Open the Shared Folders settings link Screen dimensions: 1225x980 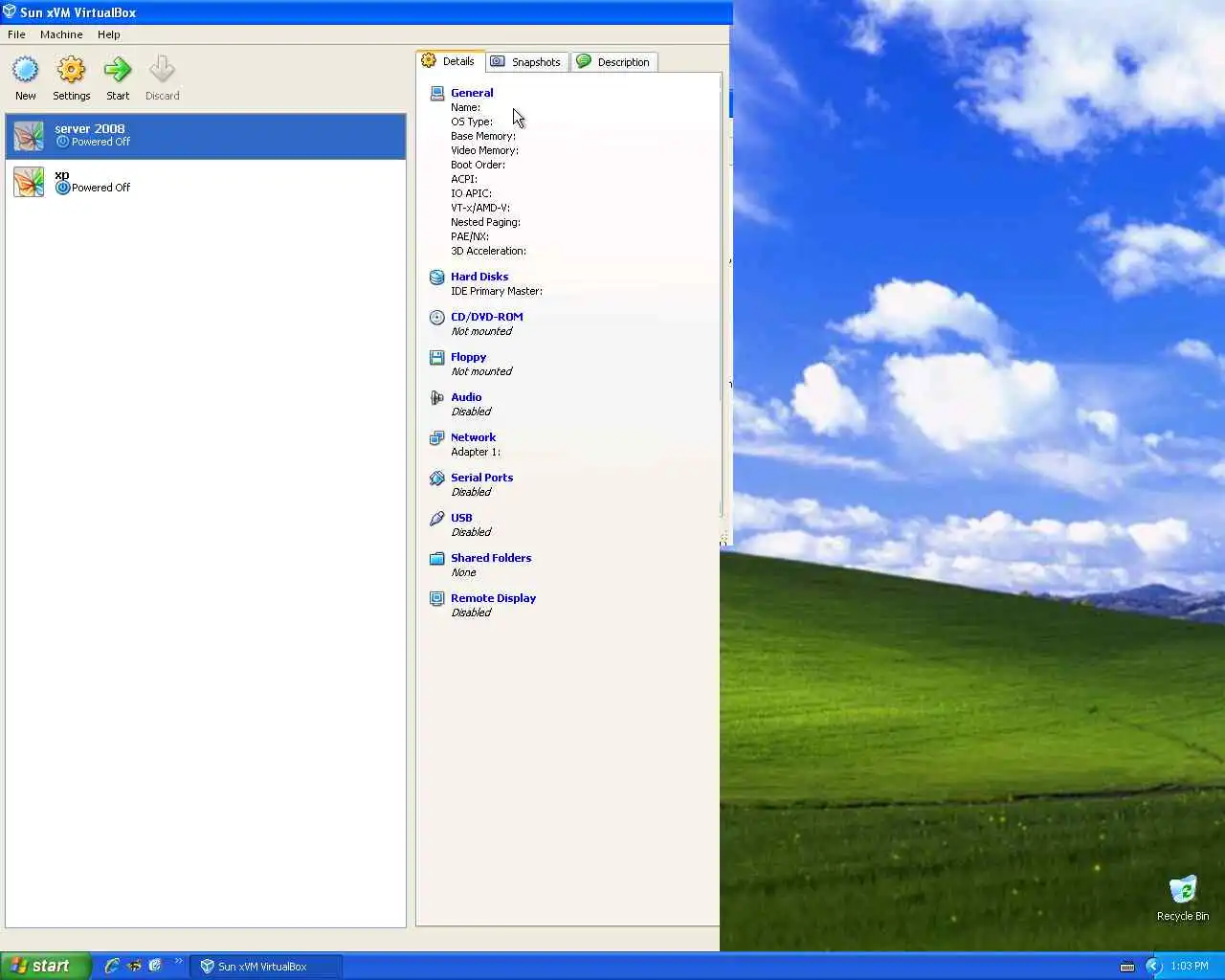point(491,558)
